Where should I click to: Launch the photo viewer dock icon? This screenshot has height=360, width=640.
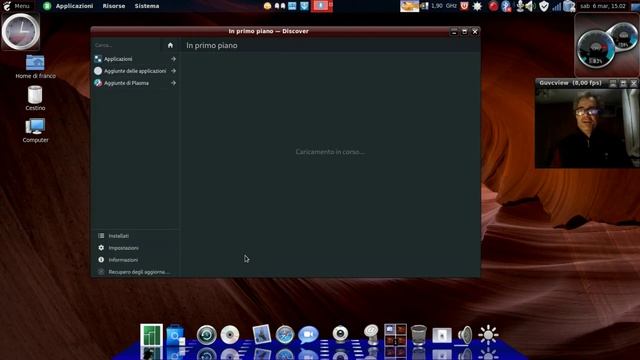[x=262, y=334]
